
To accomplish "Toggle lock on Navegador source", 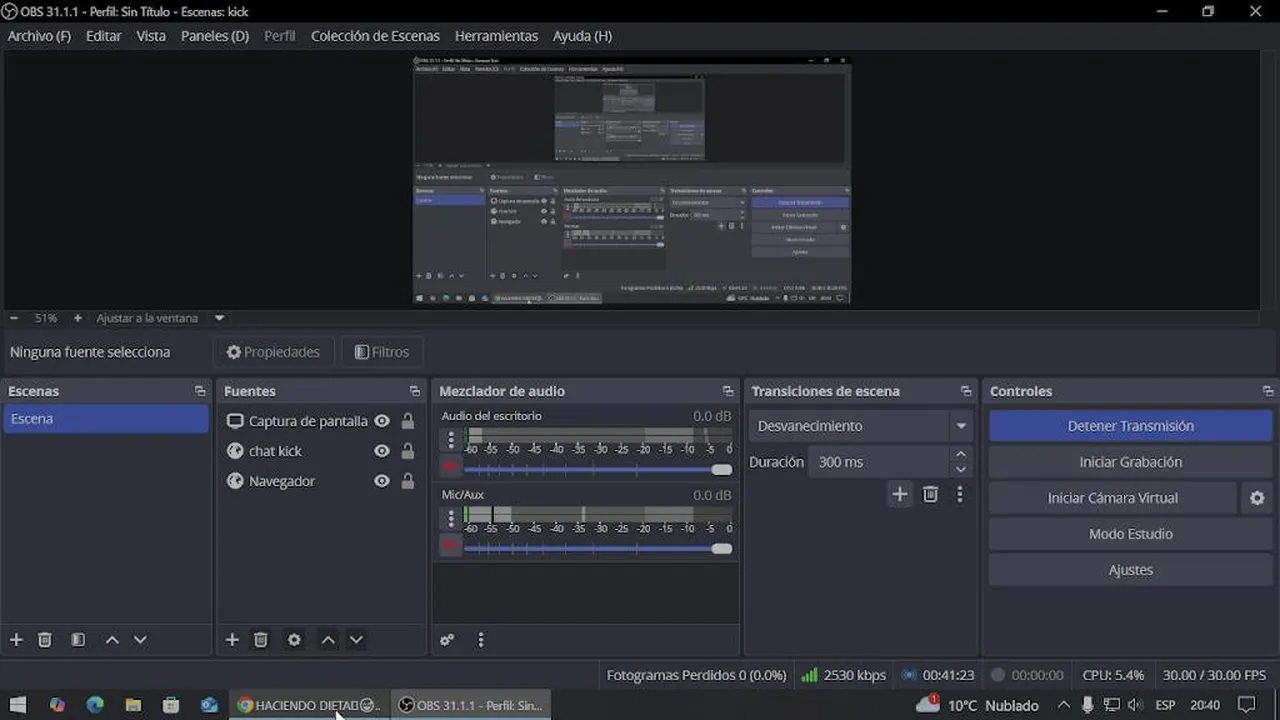I will (408, 481).
